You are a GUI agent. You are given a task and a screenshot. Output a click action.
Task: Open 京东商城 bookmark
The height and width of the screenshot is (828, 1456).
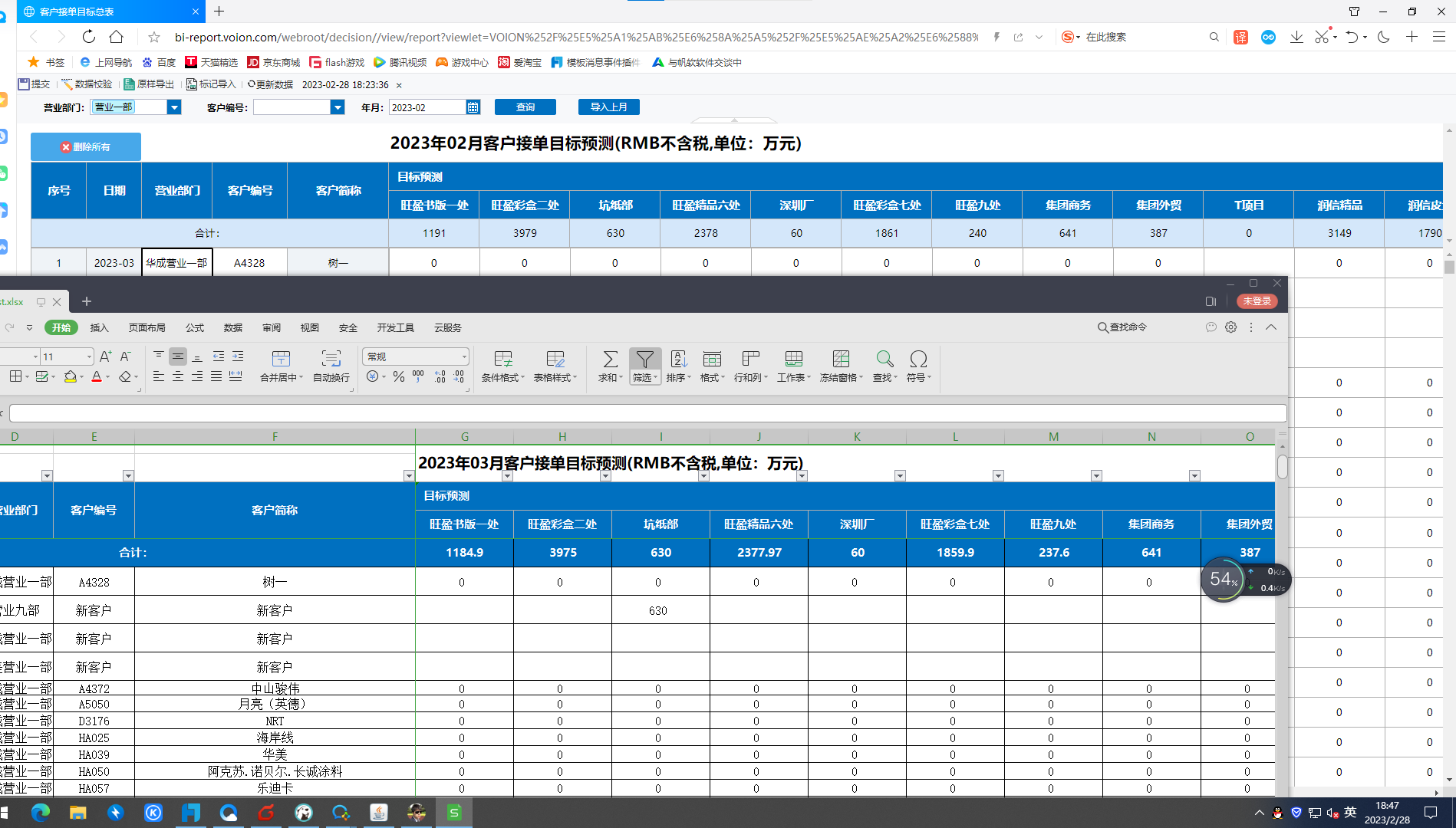(273, 62)
